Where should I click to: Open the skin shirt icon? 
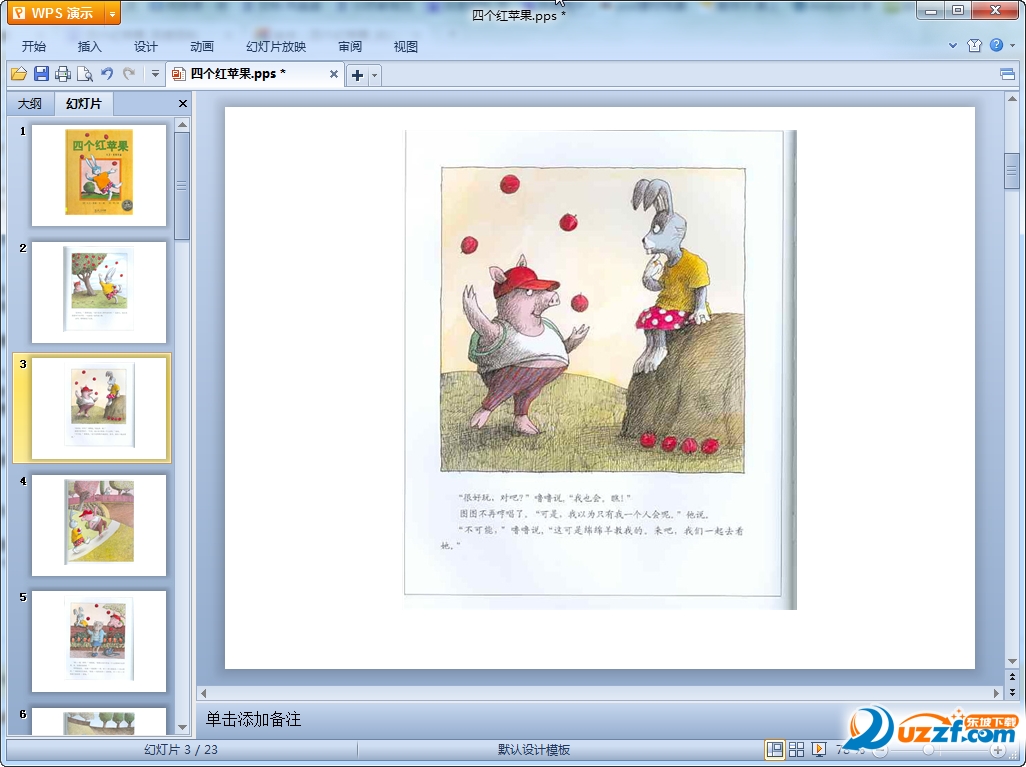coord(974,45)
